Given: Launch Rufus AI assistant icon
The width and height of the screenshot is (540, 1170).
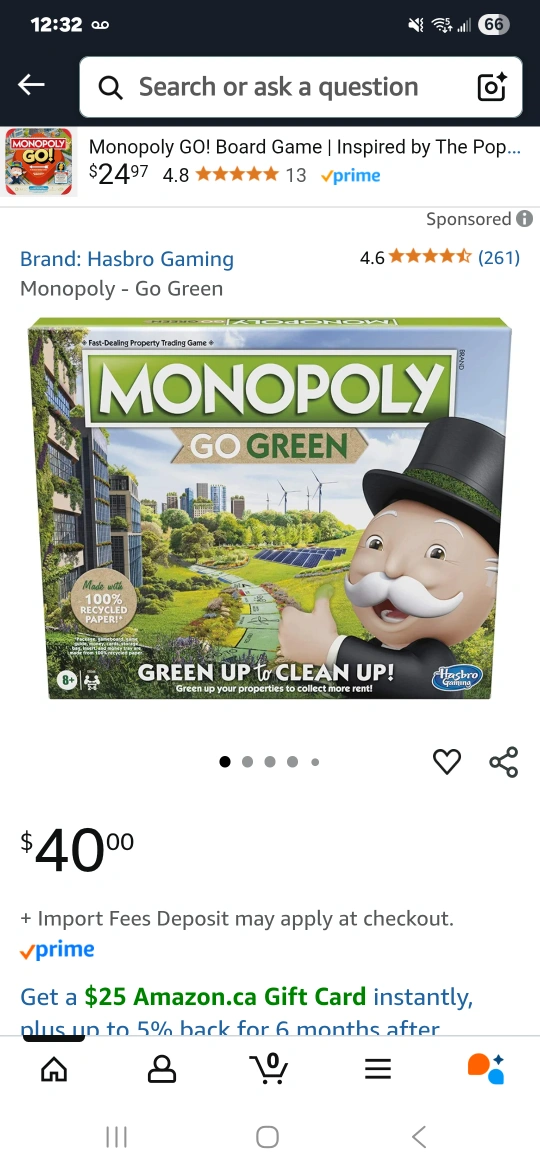Looking at the screenshot, I should point(486,1069).
